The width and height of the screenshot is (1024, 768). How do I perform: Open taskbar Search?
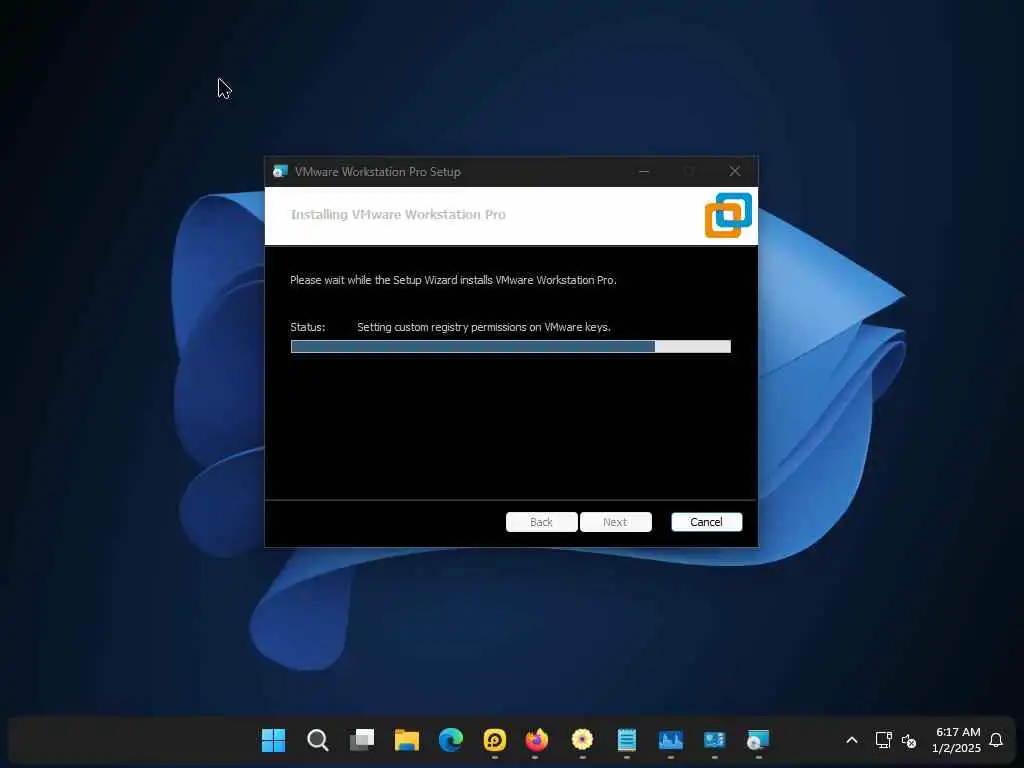(x=317, y=740)
